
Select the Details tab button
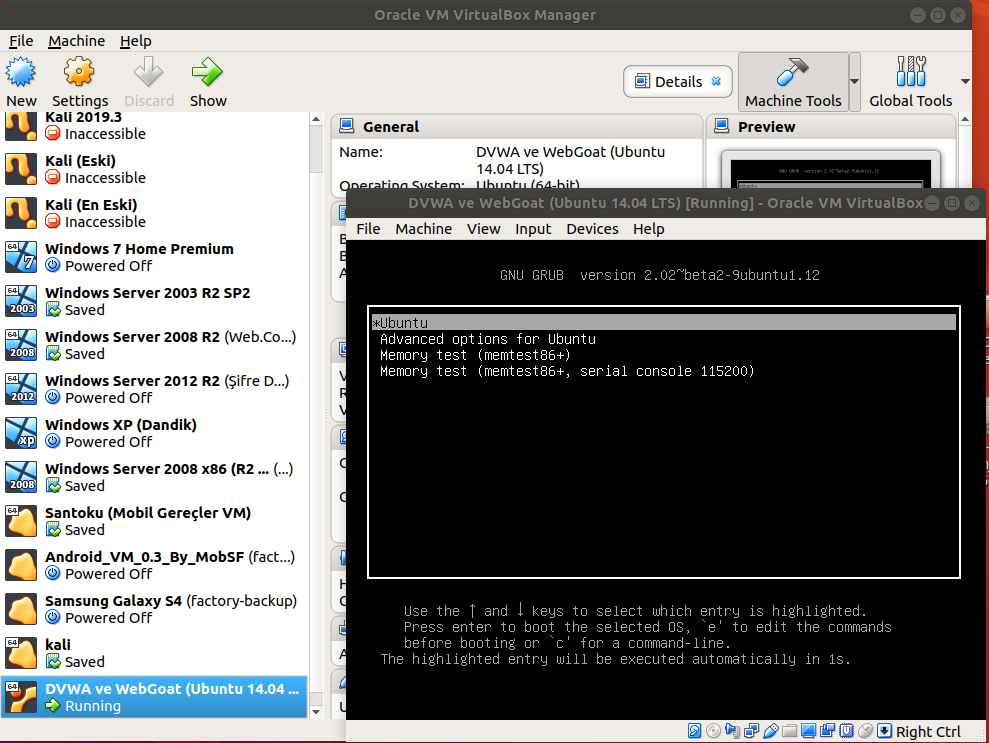[x=677, y=82]
